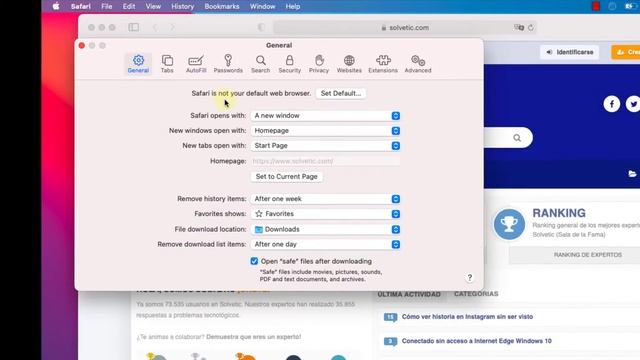The image size is (640, 360).
Task: Click the search magnifier on Solvetic page
Action: [x=517, y=138]
